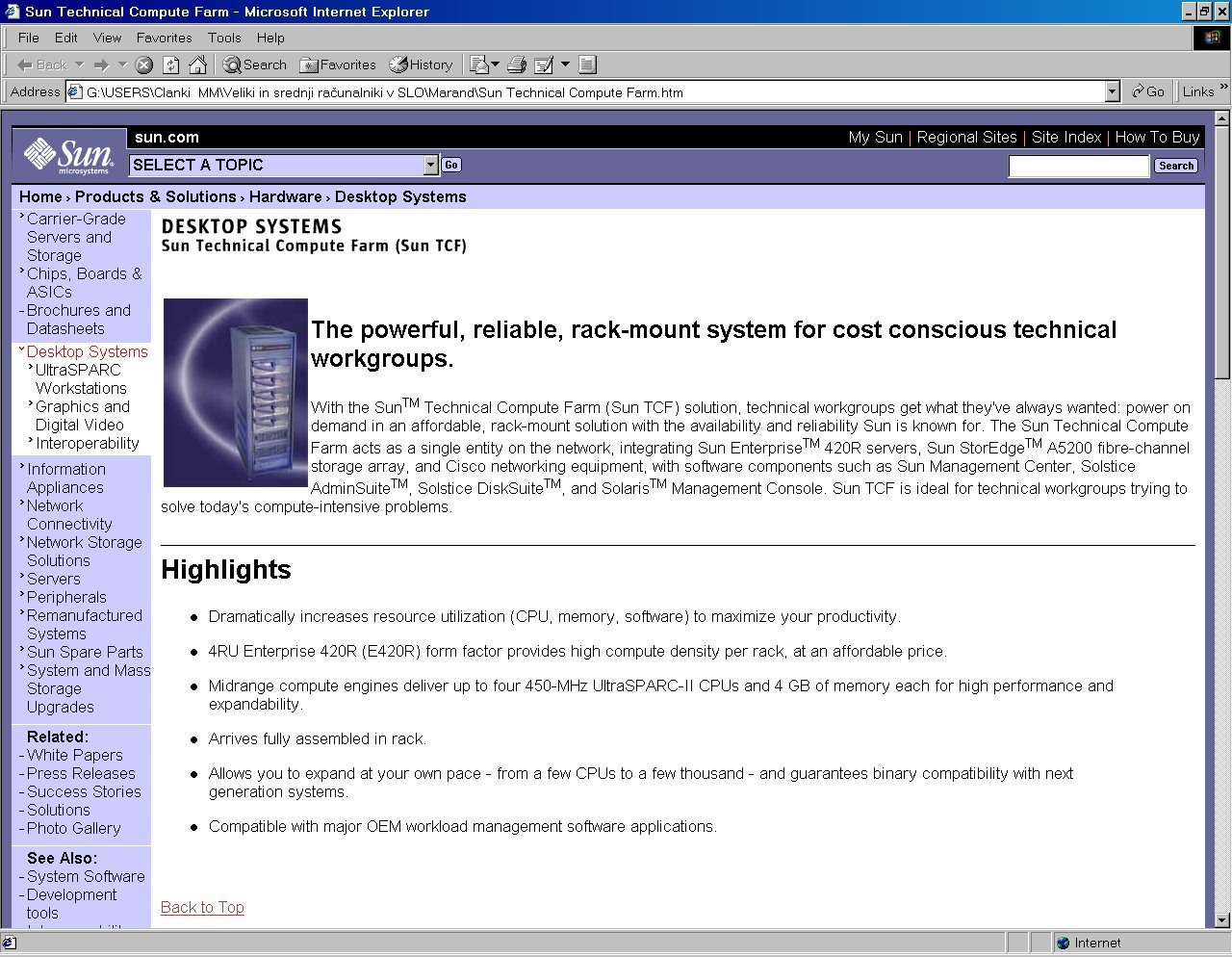Open Success Stories related link

point(84,791)
